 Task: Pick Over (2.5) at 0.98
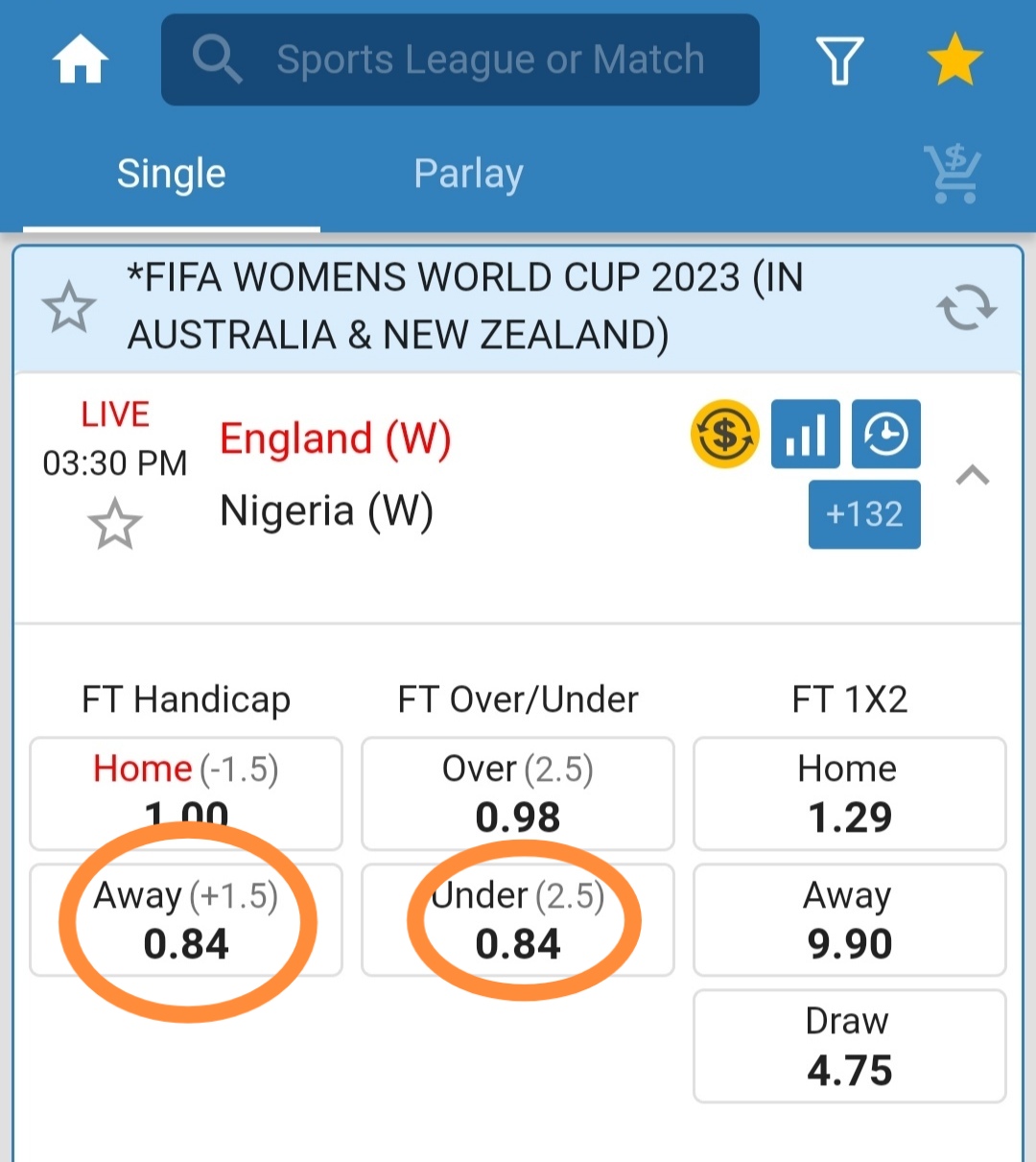[518, 793]
